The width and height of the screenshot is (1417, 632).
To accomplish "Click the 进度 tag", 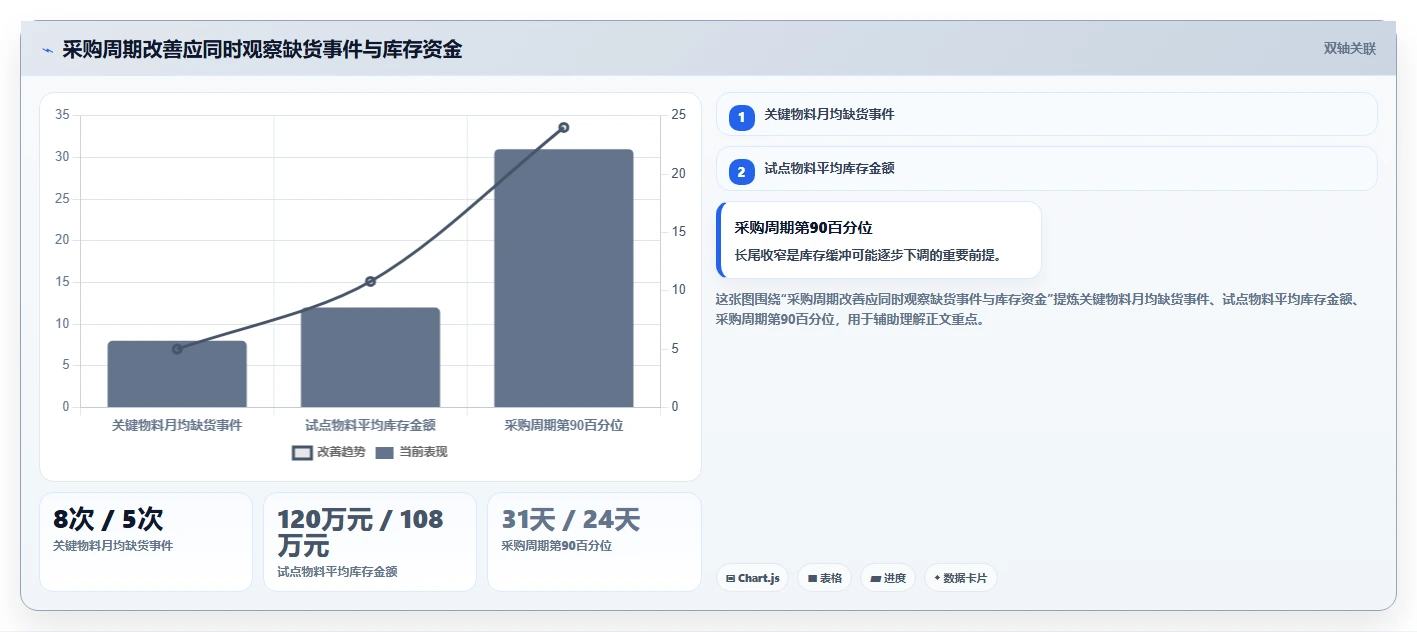I will click(888, 578).
